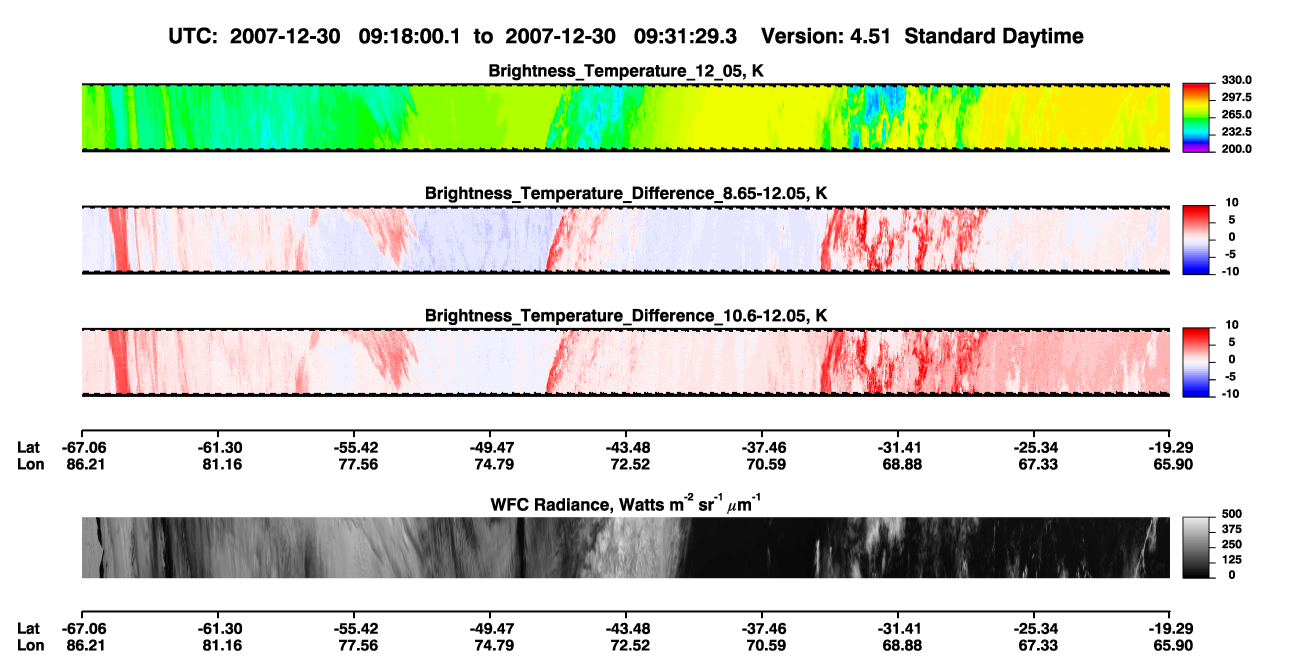
Task: Click the WFC Radiance plot title
Action: 626,505
